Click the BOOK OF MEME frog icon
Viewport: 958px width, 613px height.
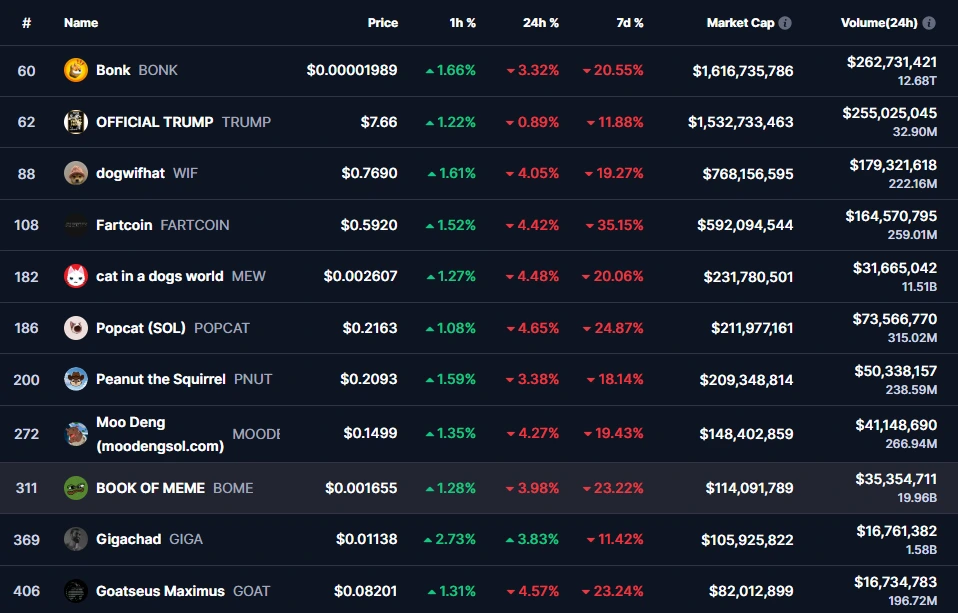(x=76, y=488)
